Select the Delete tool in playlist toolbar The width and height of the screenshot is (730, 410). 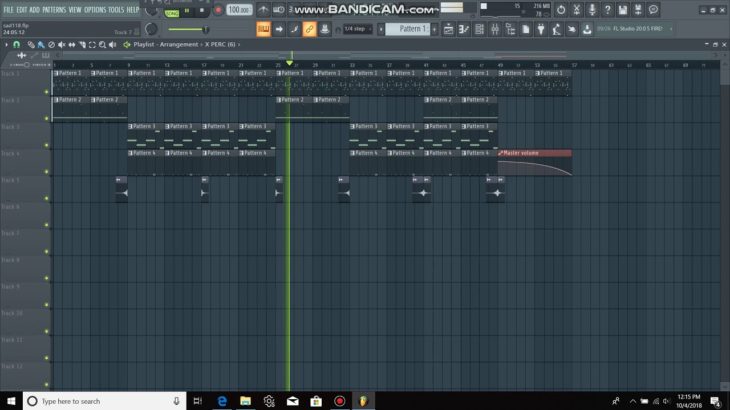(x=51, y=45)
